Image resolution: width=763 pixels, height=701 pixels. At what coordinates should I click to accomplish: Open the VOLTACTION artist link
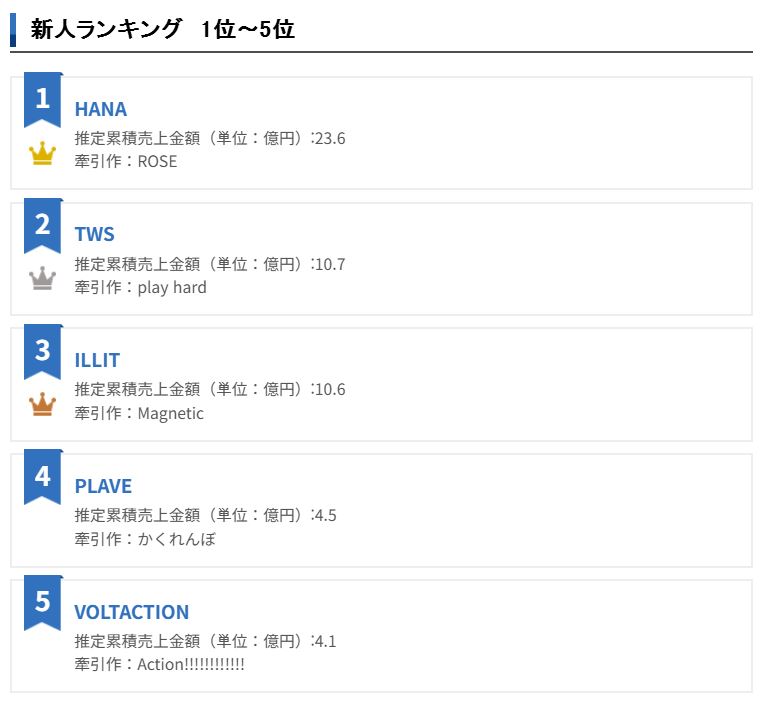point(131,612)
